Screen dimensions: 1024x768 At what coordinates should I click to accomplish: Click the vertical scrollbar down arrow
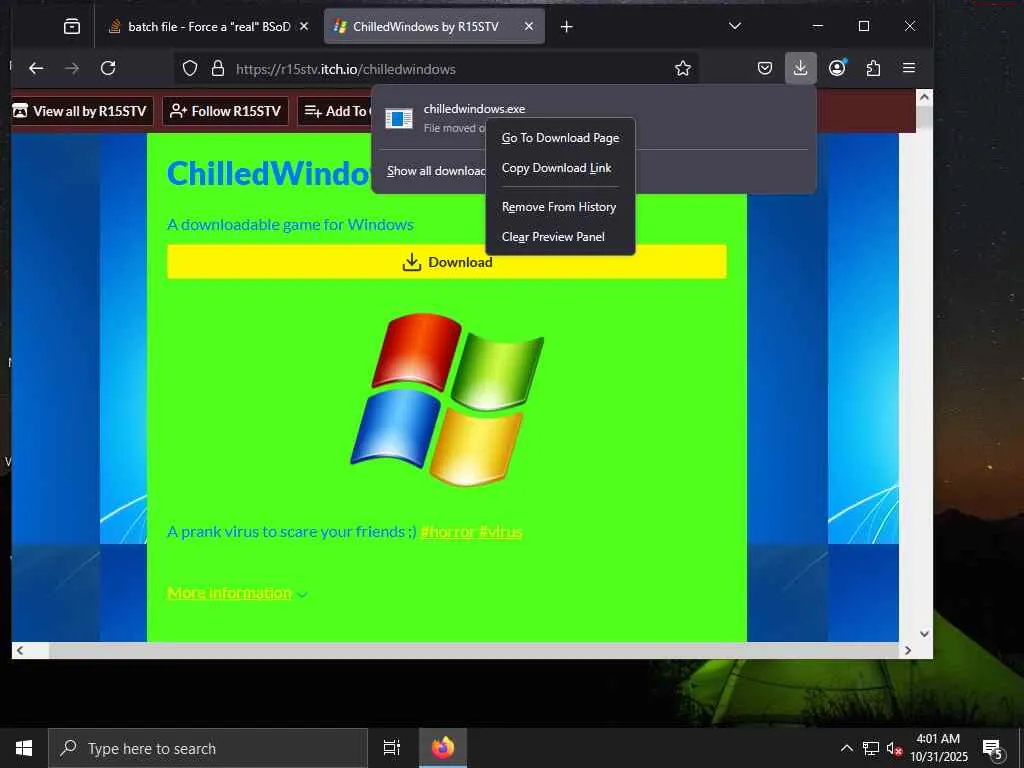point(924,633)
